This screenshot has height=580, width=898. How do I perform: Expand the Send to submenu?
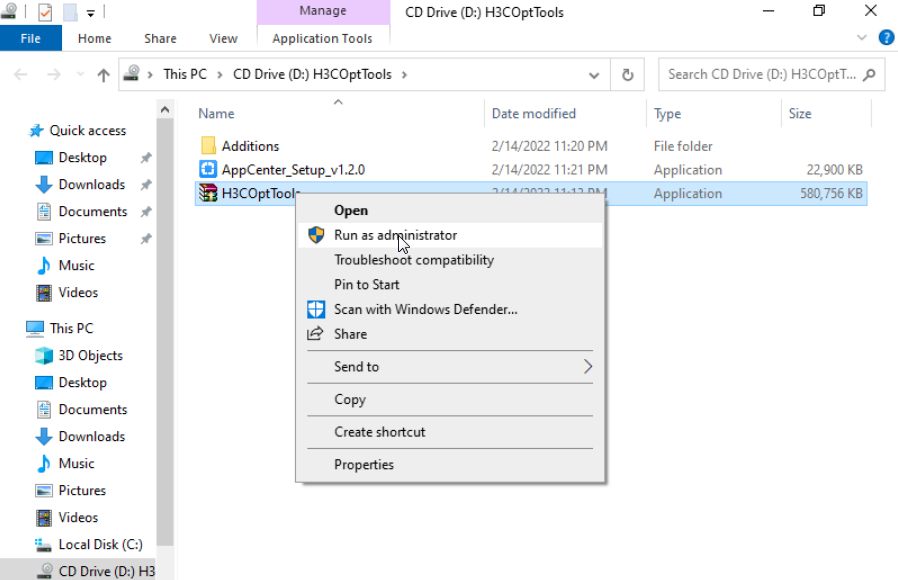(450, 366)
